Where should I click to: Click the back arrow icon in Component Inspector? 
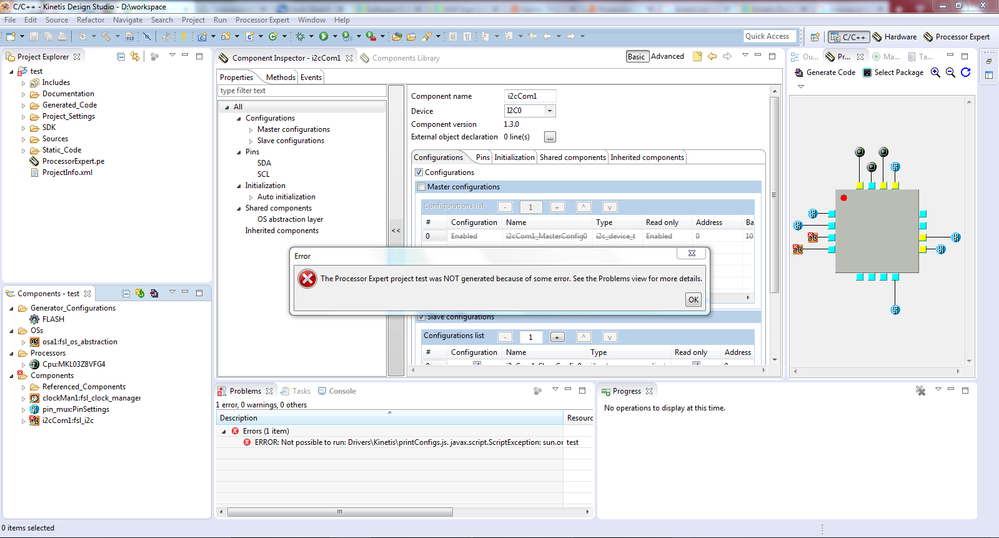click(712, 57)
